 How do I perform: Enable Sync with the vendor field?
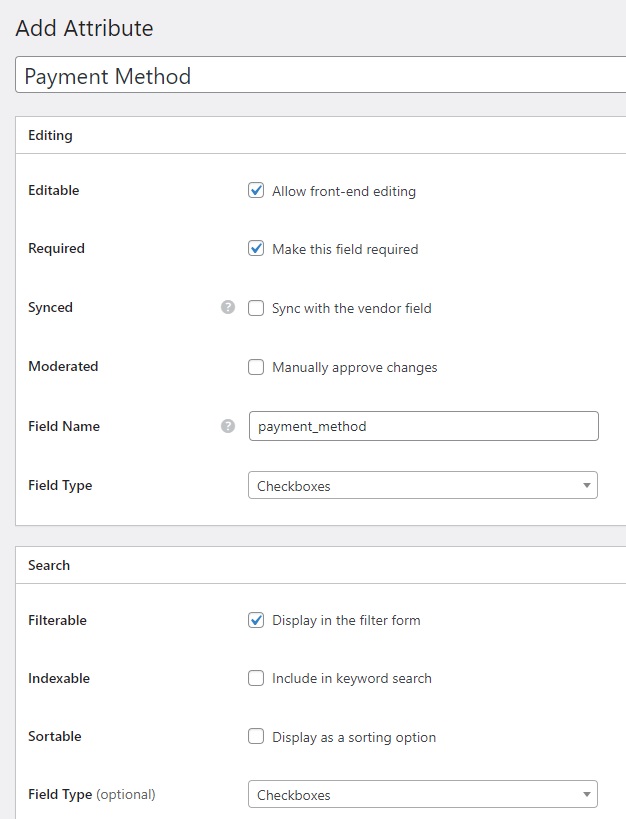pos(256,308)
